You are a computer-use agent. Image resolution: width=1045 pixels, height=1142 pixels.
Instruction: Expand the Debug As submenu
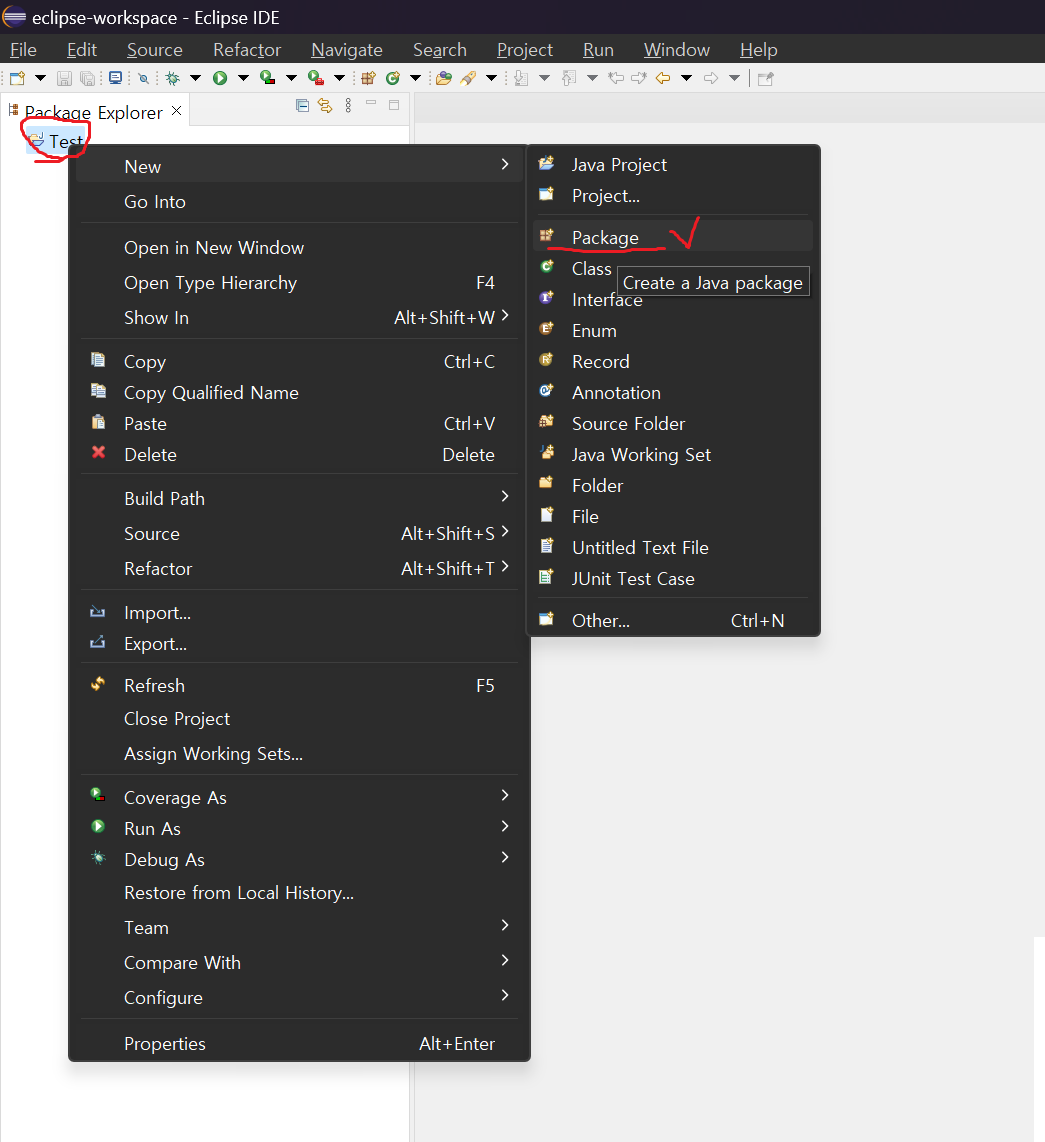299,859
